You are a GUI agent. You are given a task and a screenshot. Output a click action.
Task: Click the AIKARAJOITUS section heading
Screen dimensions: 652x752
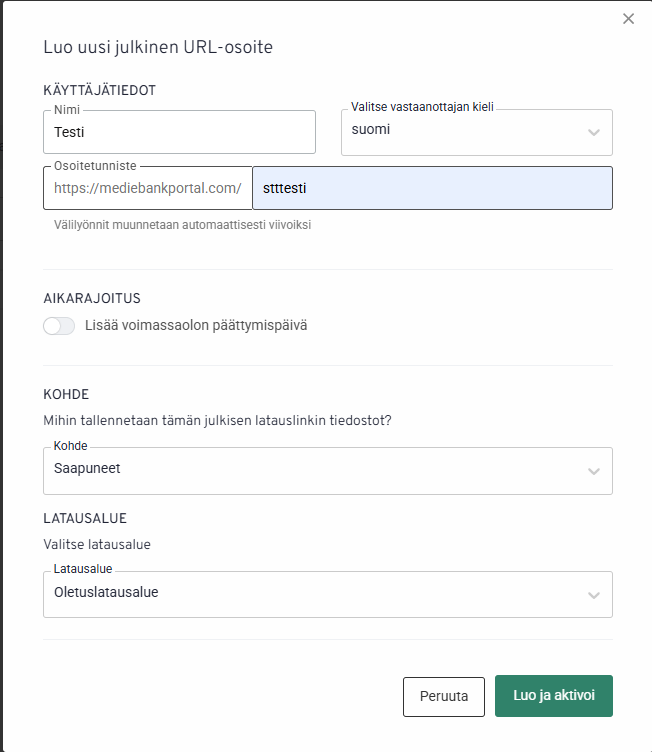pyautogui.click(x=92, y=298)
